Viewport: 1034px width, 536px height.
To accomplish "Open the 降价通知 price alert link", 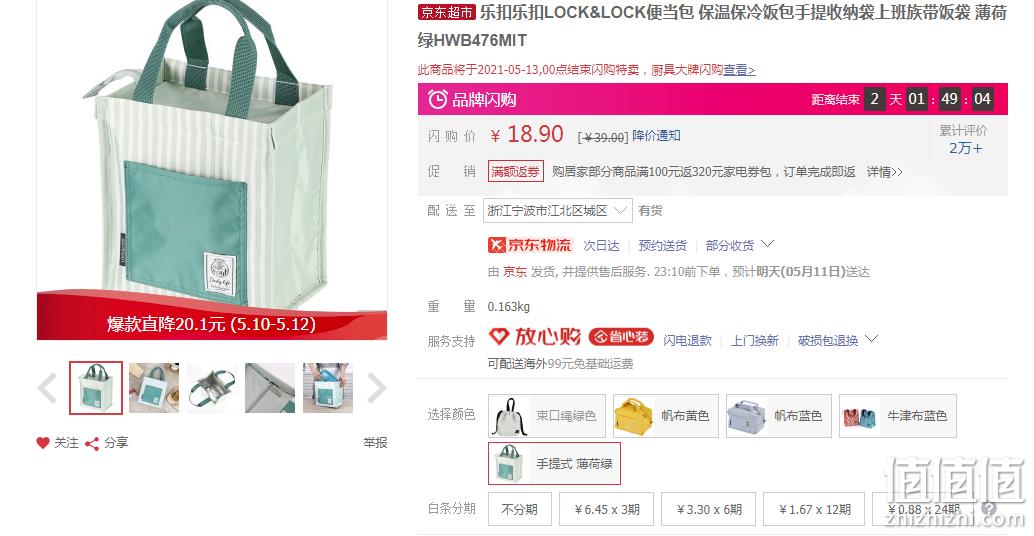I will pos(656,136).
